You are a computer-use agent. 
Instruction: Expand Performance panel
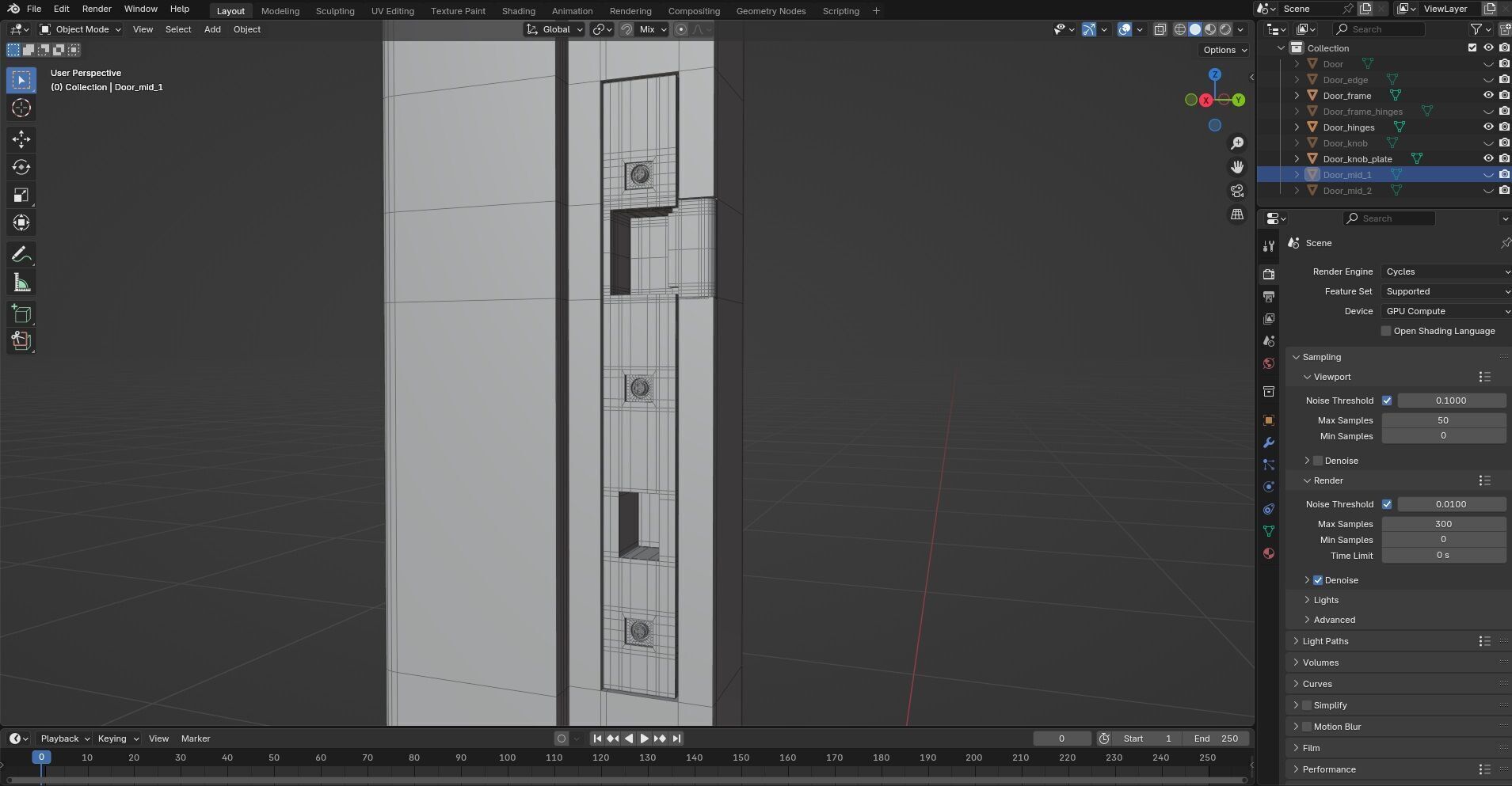[1329, 769]
